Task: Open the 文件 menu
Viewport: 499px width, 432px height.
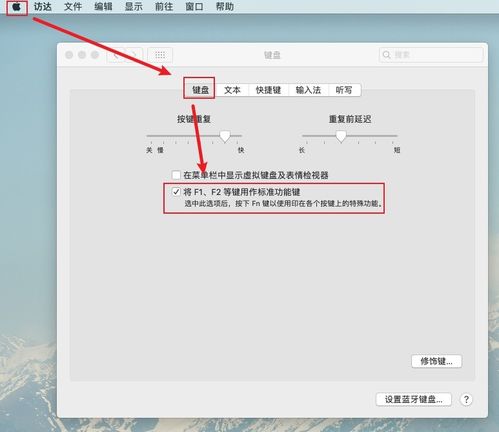Action: coord(73,7)
